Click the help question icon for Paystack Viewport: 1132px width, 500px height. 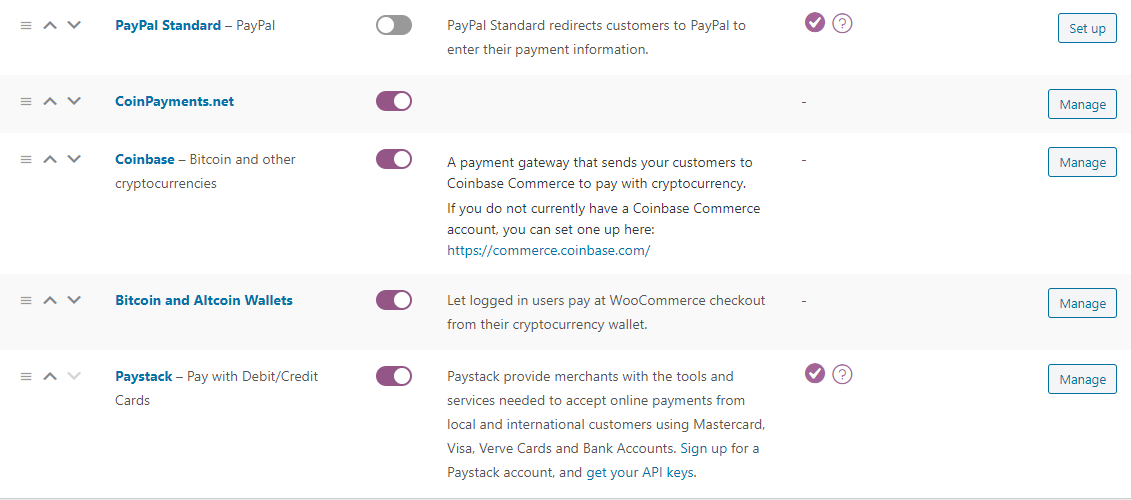[x=843, y=374]
